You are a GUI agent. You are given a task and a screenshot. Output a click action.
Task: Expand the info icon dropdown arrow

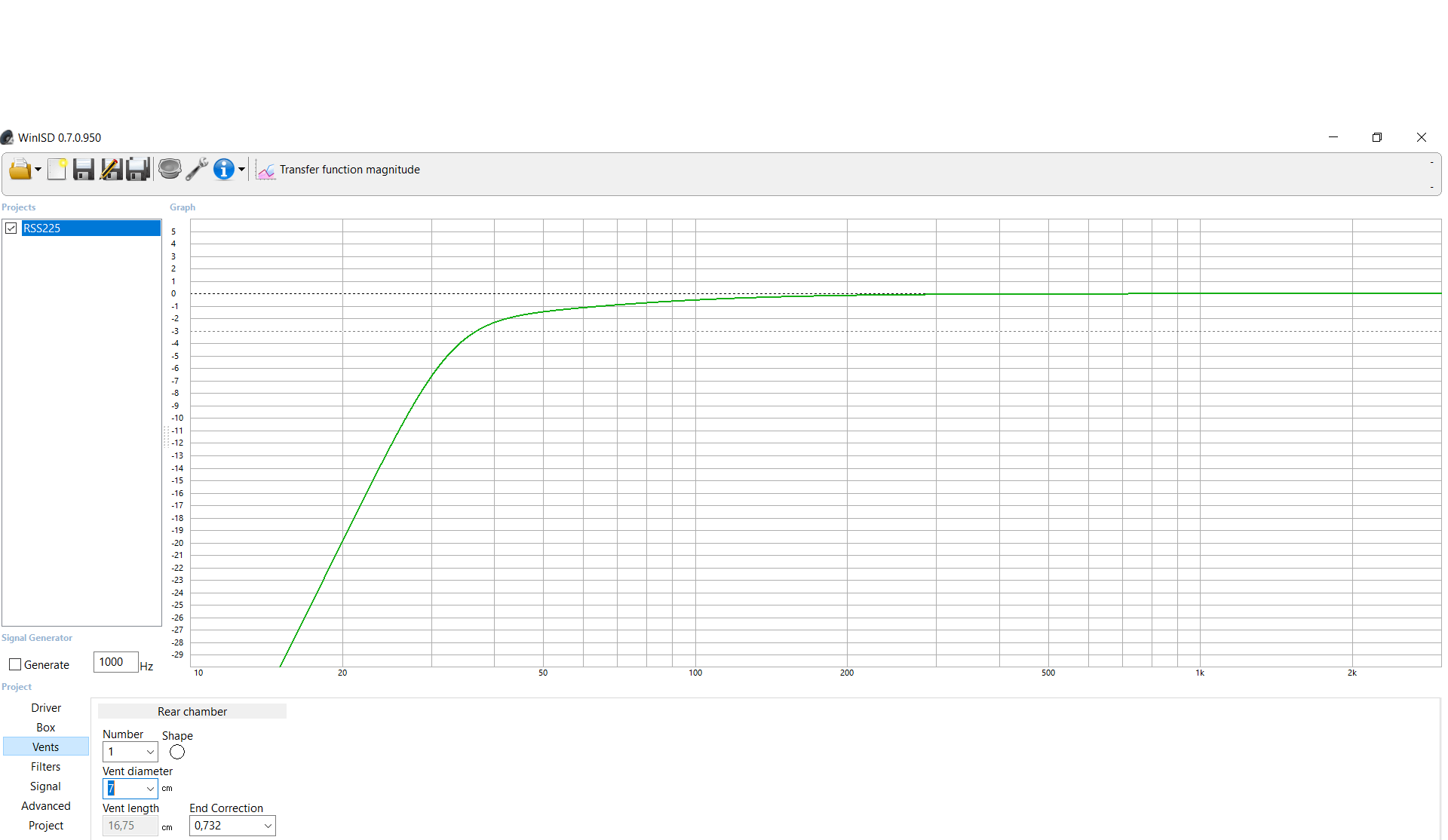point(241,170)
